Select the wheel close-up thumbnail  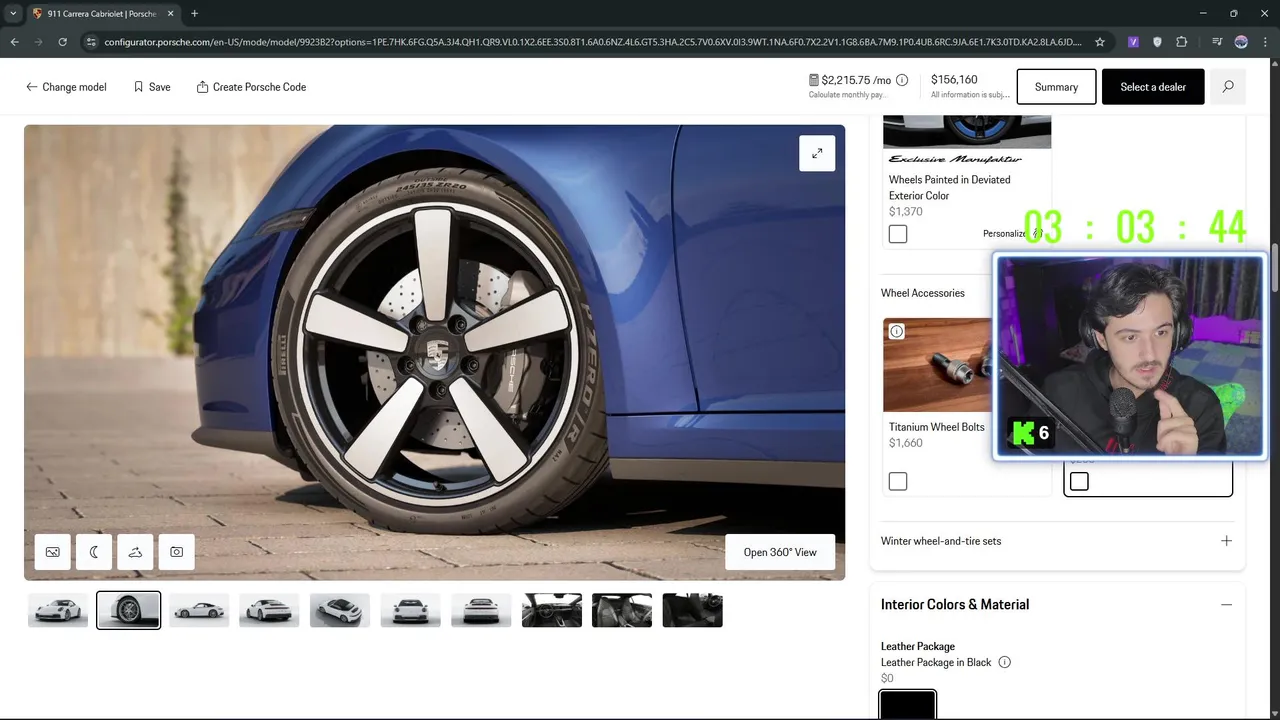click(x=128, y=610)
